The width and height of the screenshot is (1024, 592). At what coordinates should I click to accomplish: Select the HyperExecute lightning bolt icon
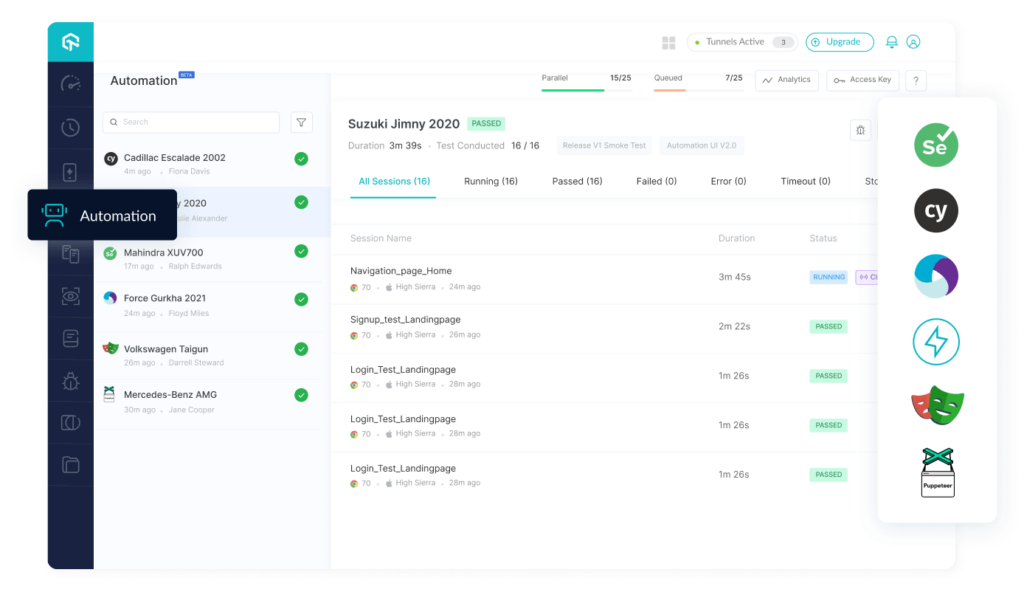pyautogui.click(x=936, y=341)
